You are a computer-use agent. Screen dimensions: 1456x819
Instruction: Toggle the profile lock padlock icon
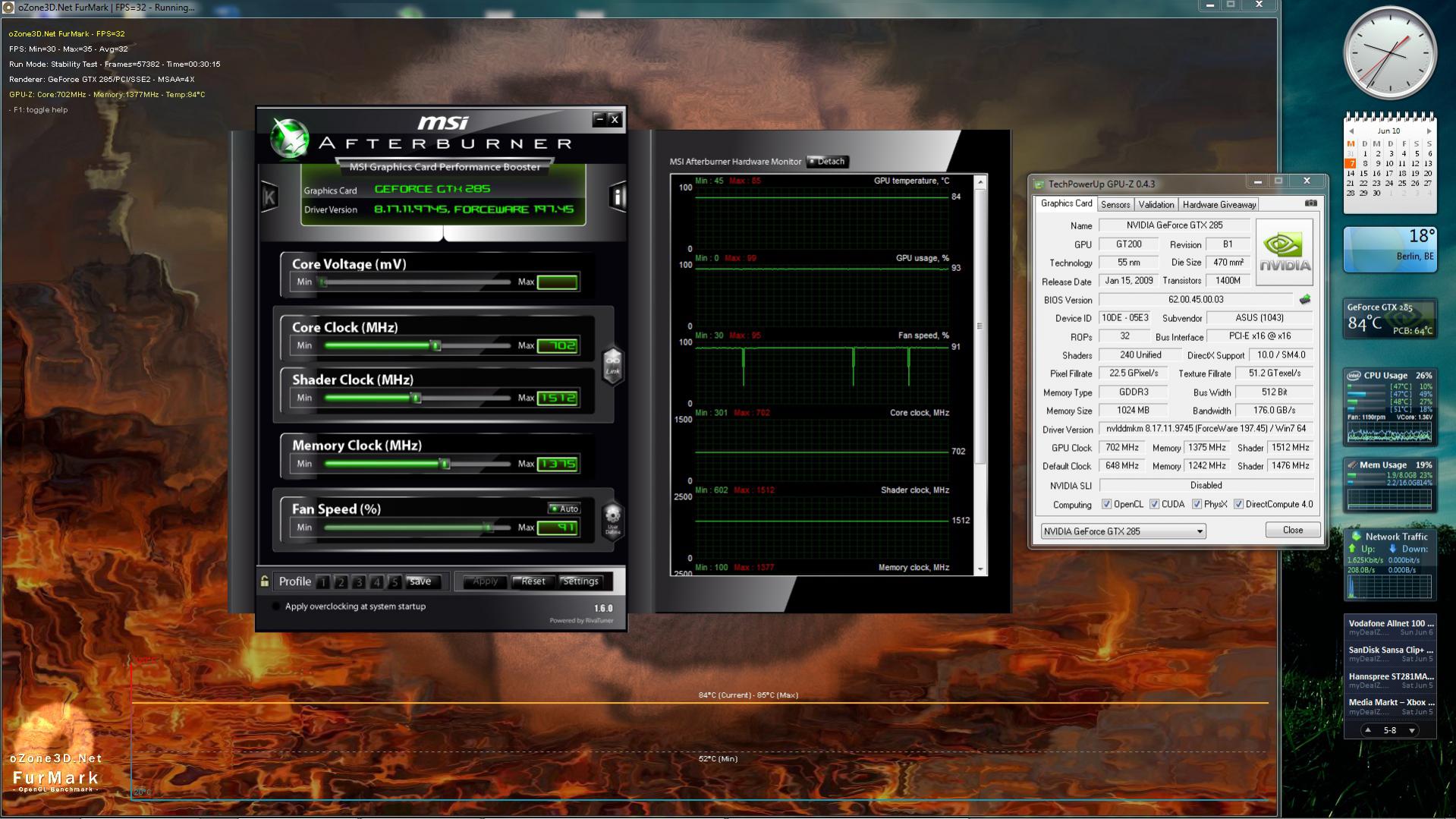click(265, 581)
